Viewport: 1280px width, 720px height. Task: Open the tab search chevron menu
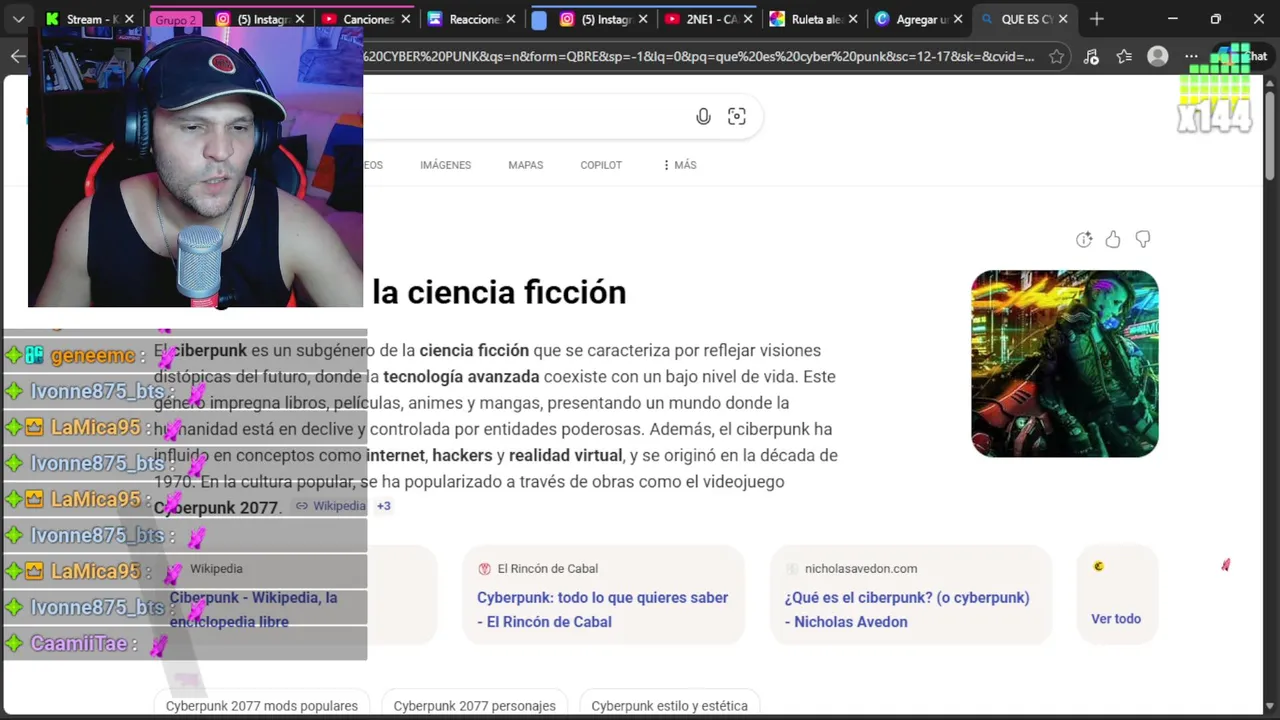pyautogui.click(x=18, y=19)
